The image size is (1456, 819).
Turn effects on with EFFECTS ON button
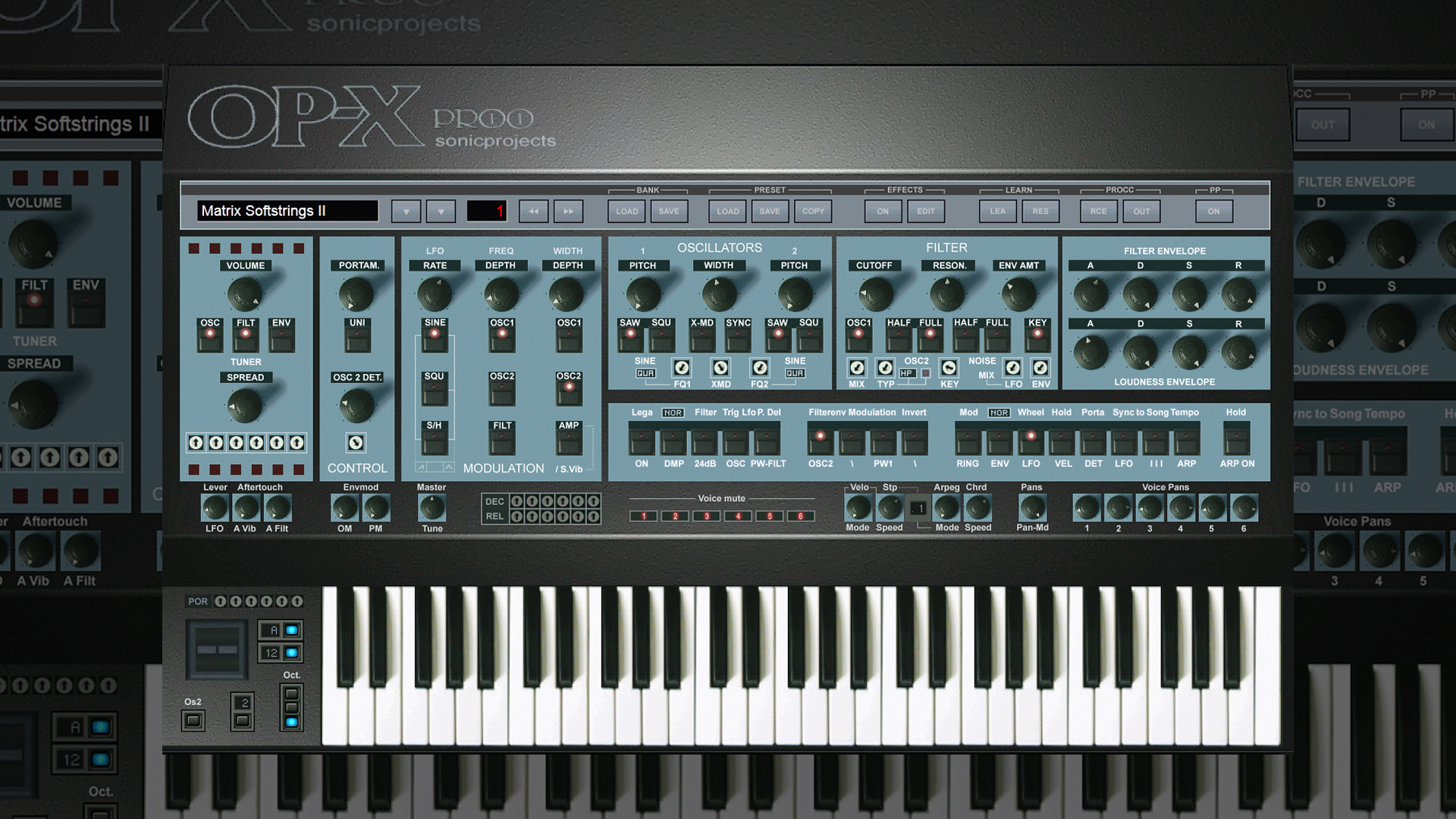tap(883, 212)
